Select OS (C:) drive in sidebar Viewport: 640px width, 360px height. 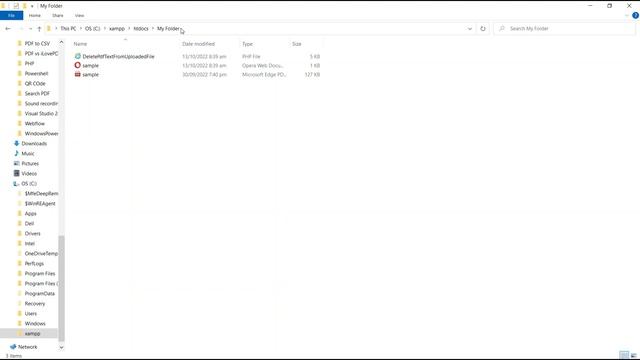click(29, 183)
